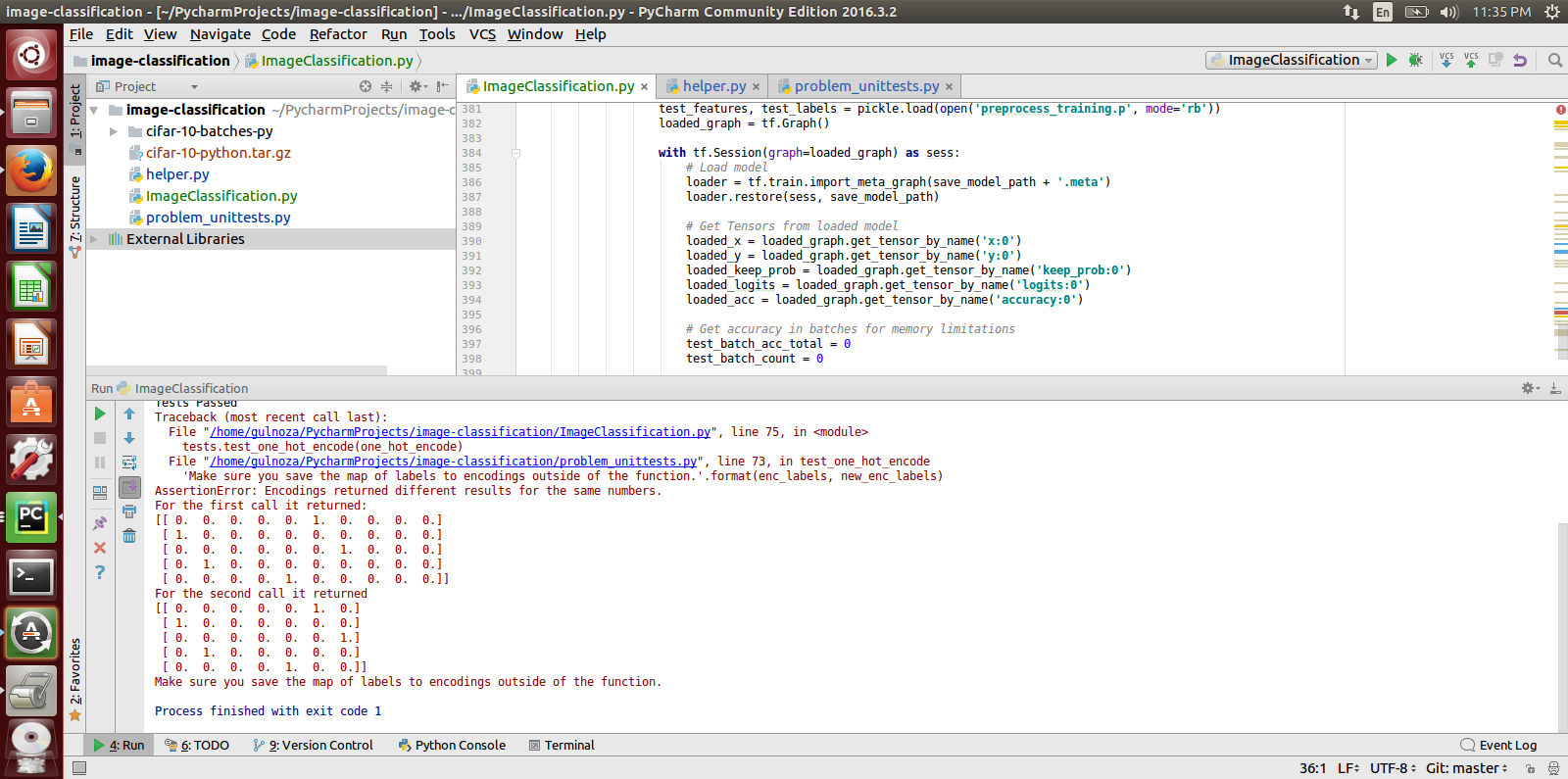This screenshot has height=779, width=1568.
Task: Open the Python Console
Action: click(x=452, y=745)
